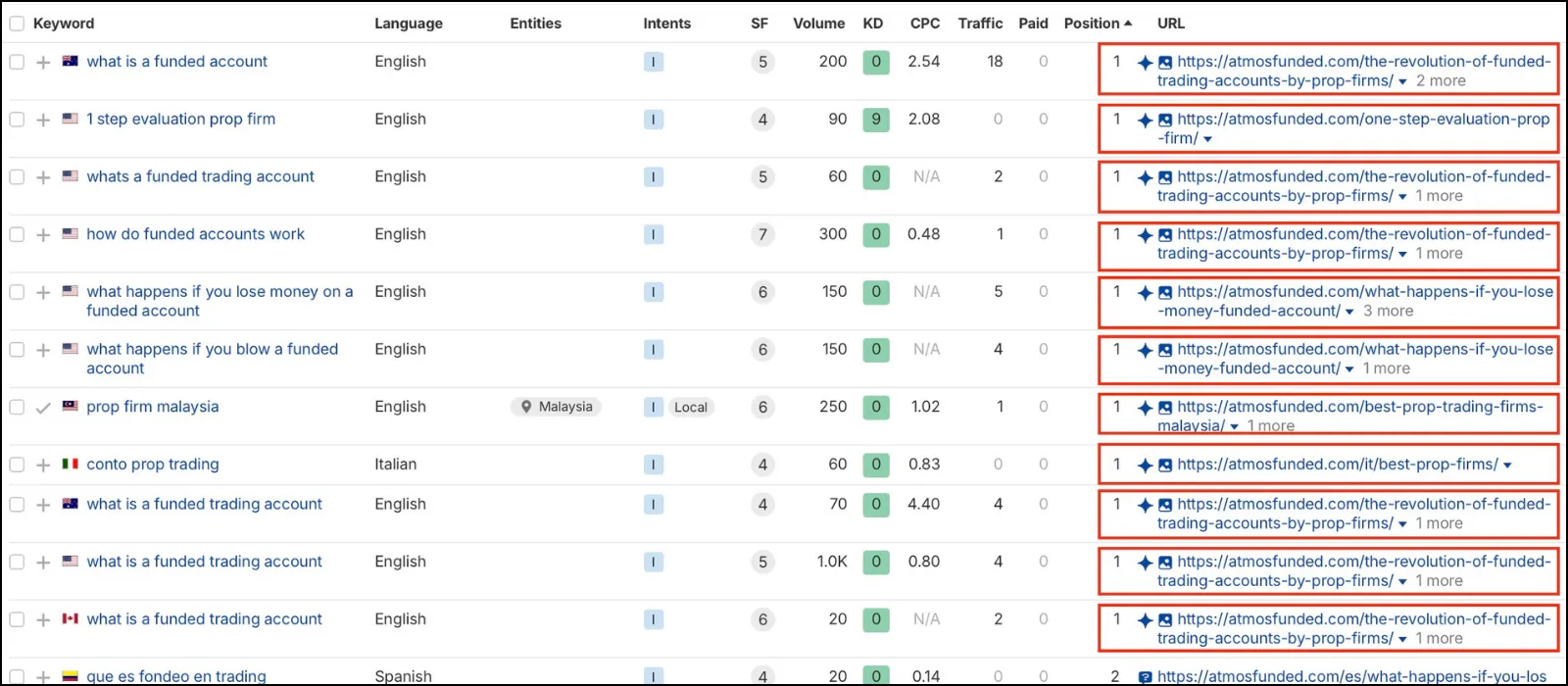Open the keyword "how do funded accounts work"
1568x686 pixels.
tap(195, 234)
